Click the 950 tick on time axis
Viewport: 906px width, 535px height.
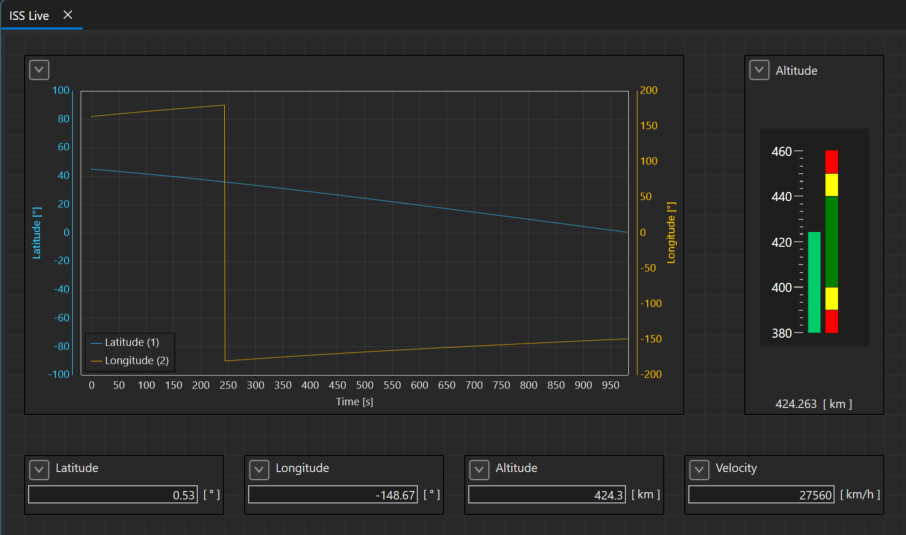(x=610, y=385)
